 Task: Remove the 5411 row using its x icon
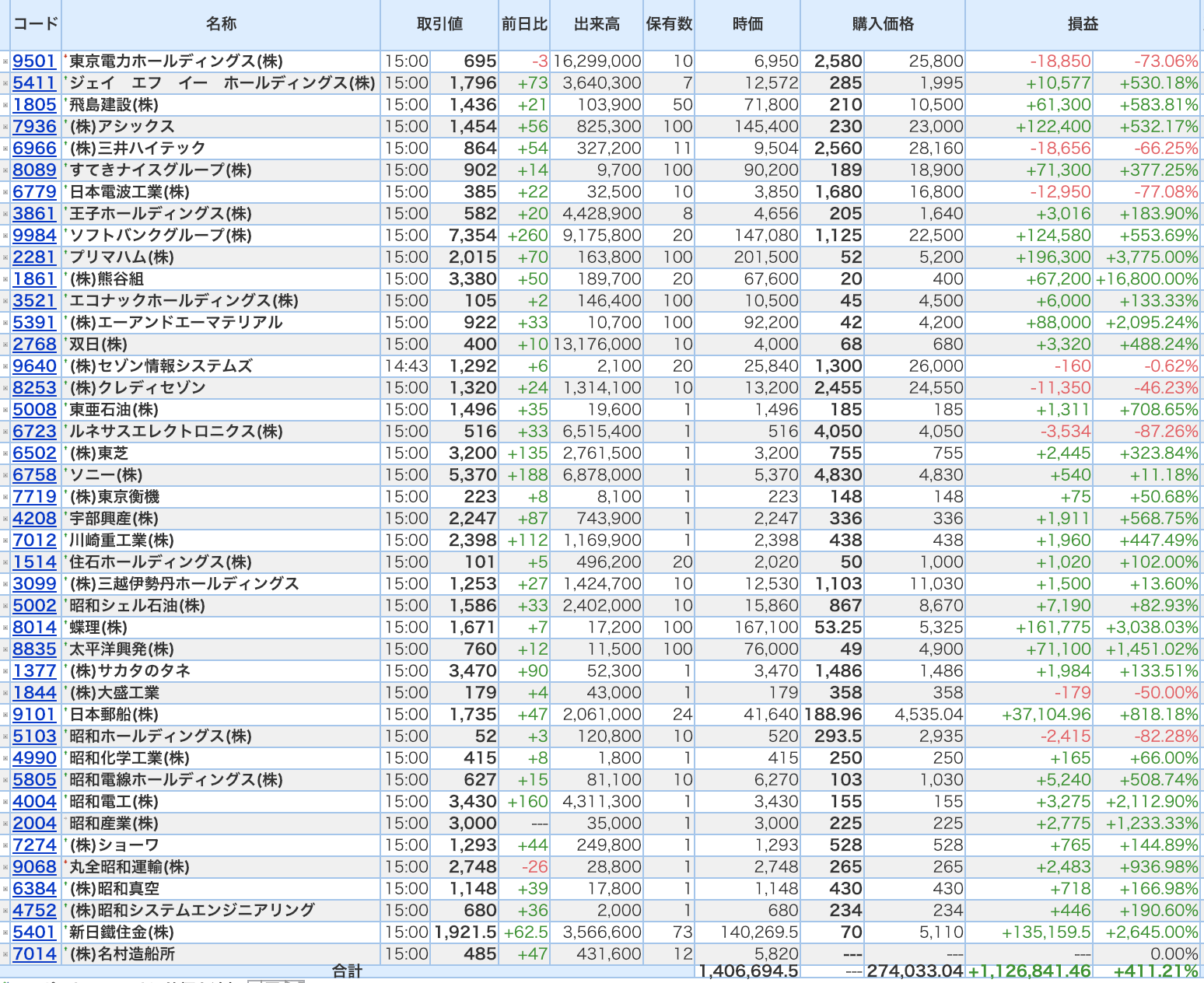pyautogui.click(x=5, y=83)
